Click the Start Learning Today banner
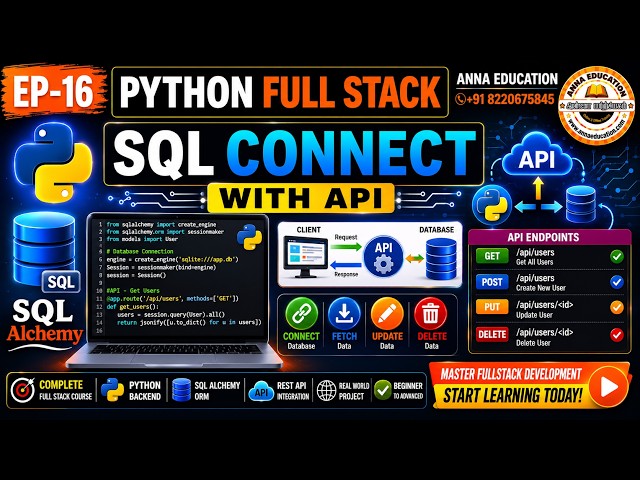The height and width of the screenshot is (480, 640). click(x=513, y=395)
